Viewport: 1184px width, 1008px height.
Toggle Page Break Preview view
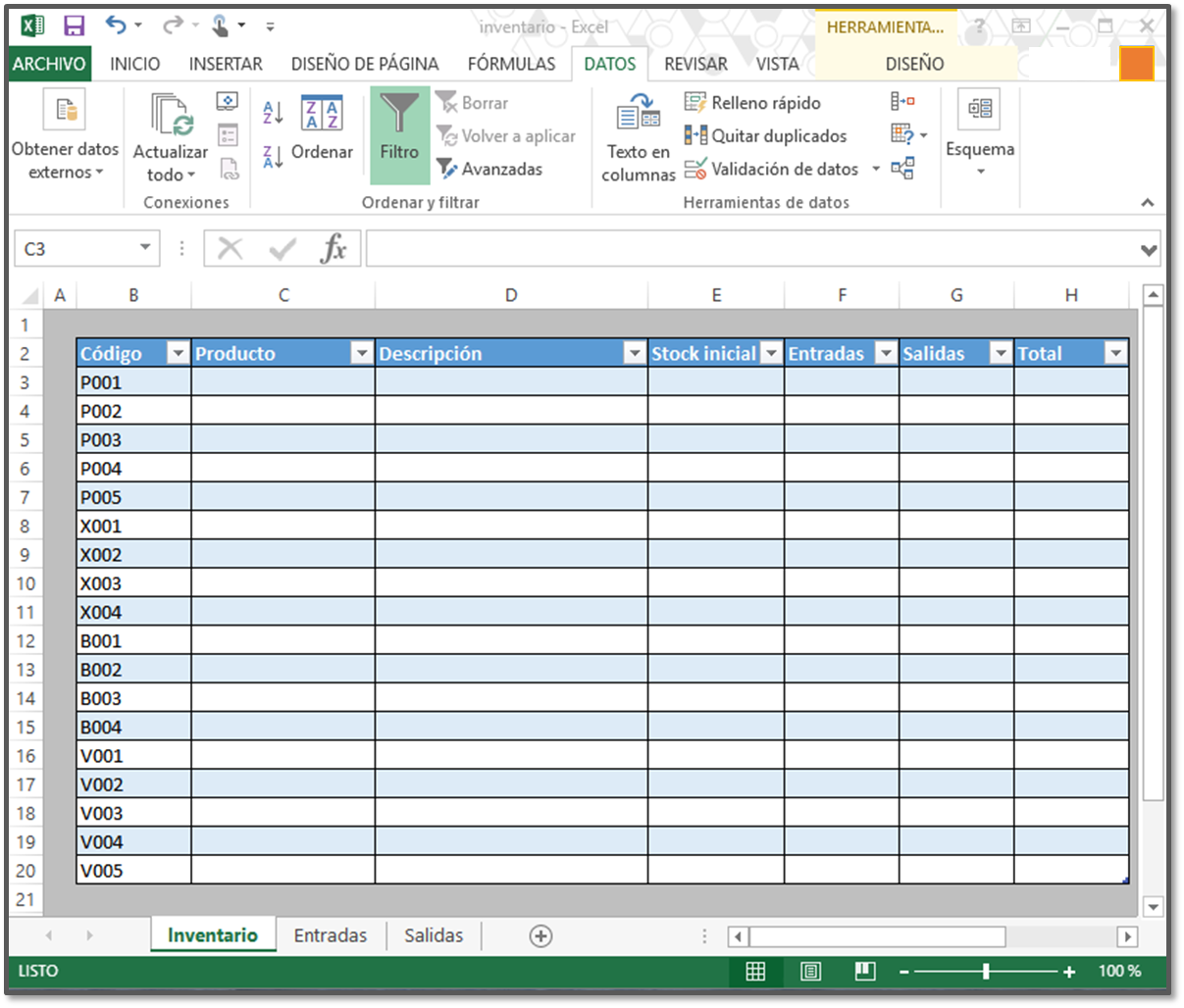coord(864,971)
